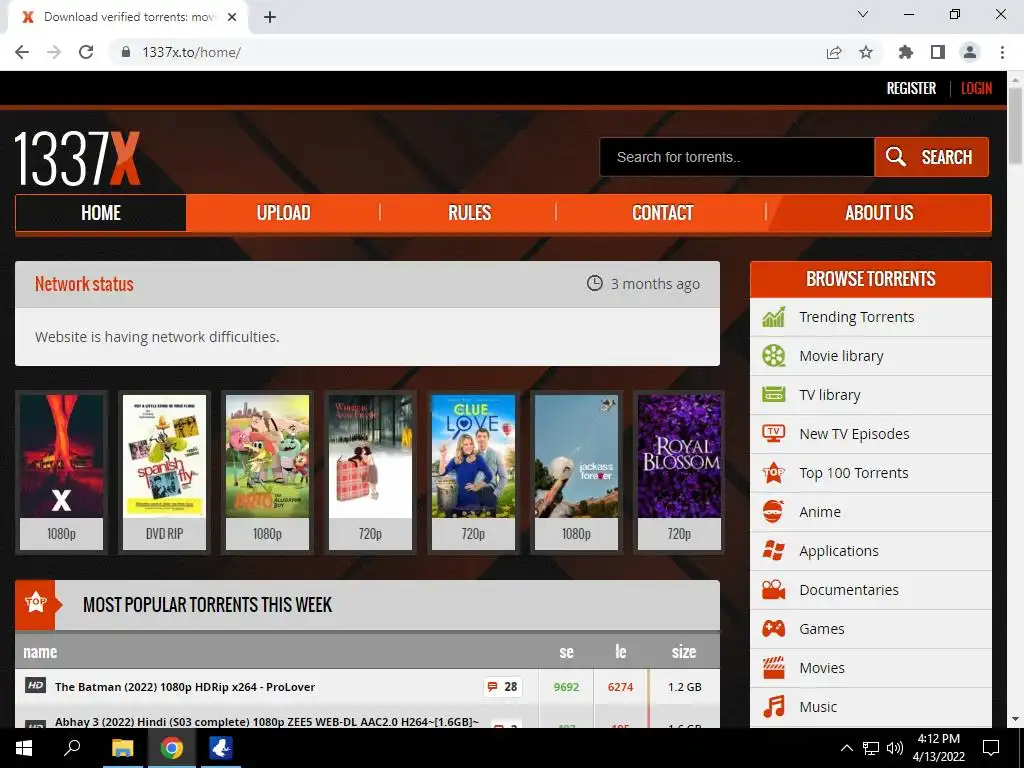This screenshot has height=768, width=1024.
Task: Click seeders value 9692
Action: tap(566, 687)
